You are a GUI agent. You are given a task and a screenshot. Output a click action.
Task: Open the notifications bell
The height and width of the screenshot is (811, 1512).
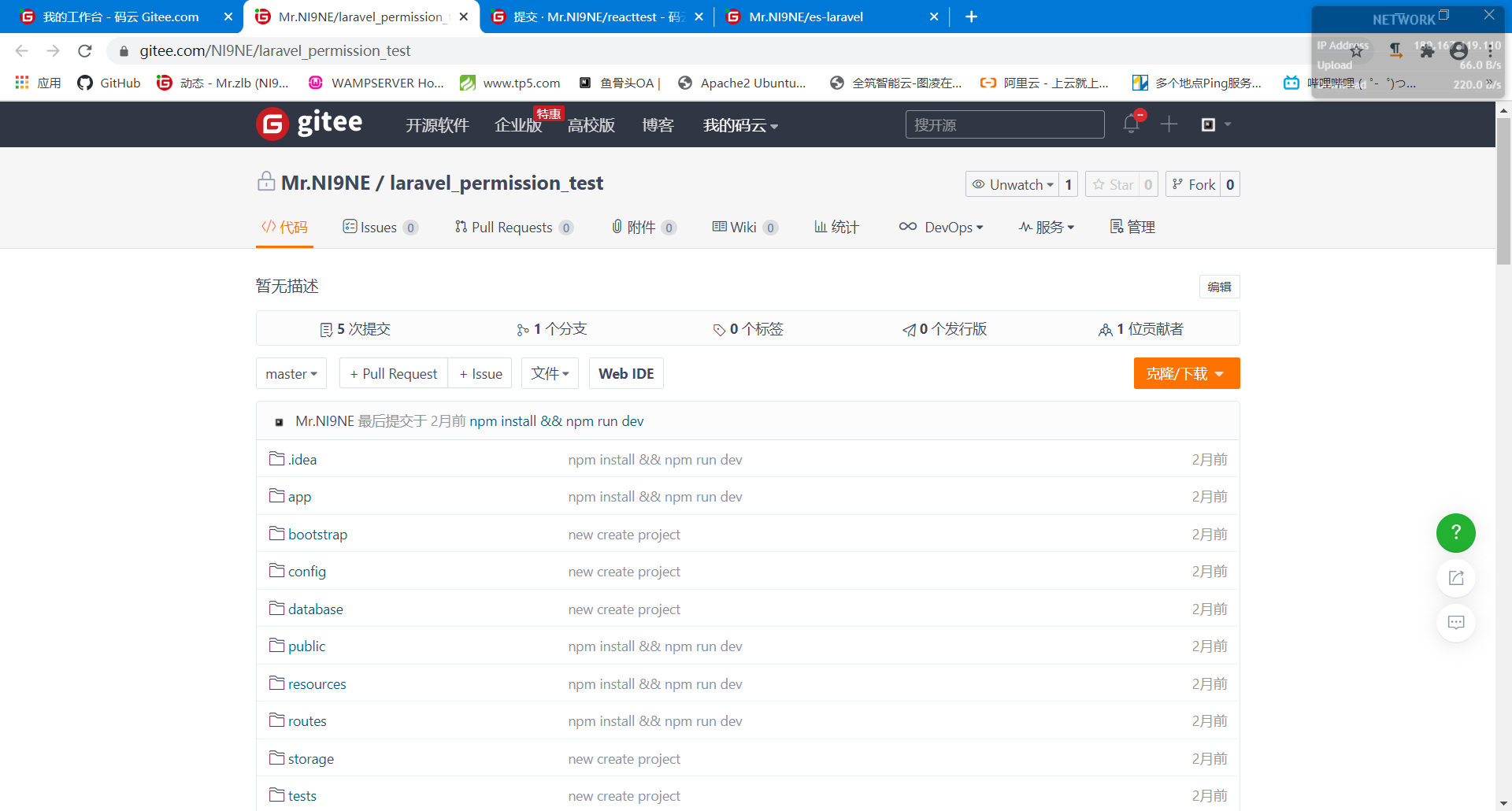point(1131,124)
